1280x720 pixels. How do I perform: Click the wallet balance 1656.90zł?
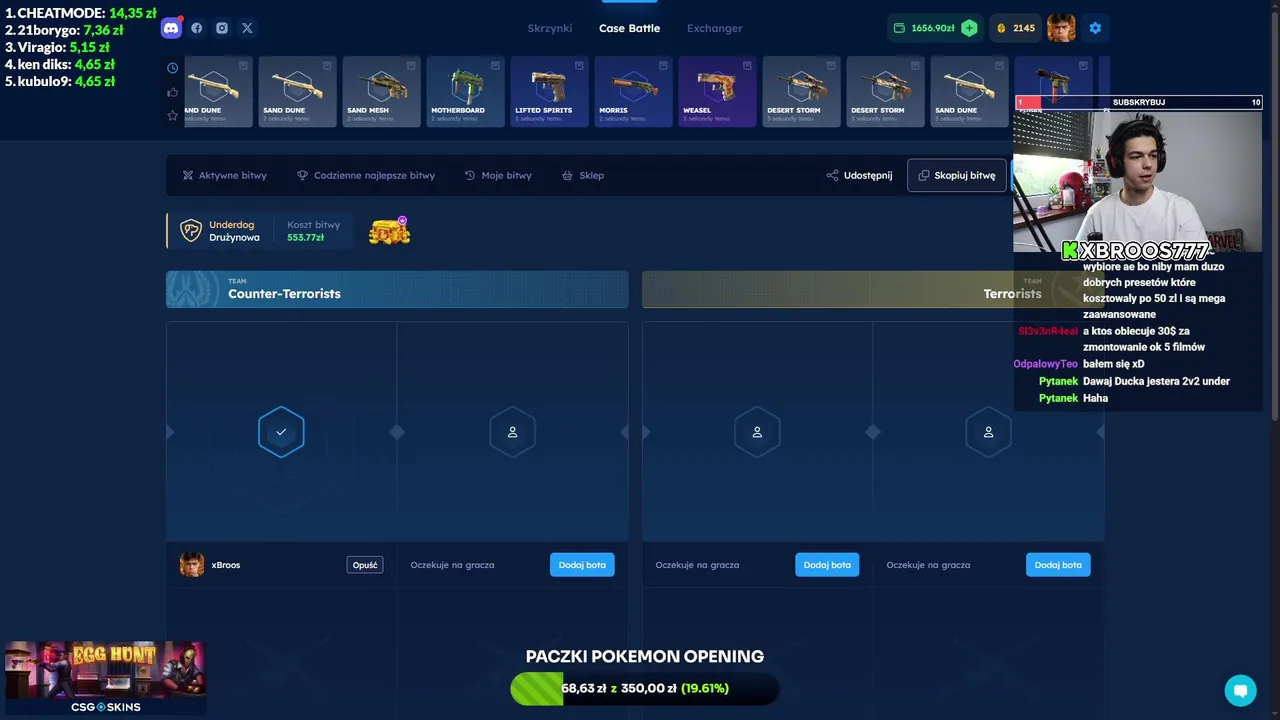tap(923, 28)
